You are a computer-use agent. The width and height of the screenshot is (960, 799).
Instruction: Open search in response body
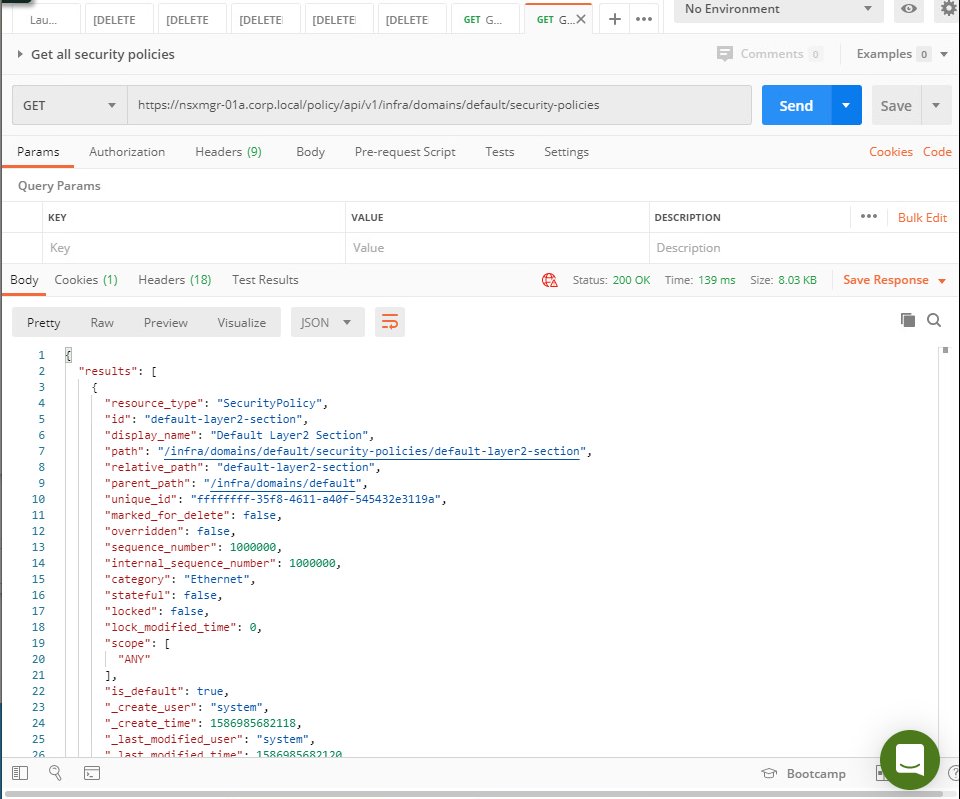point(934,320)
